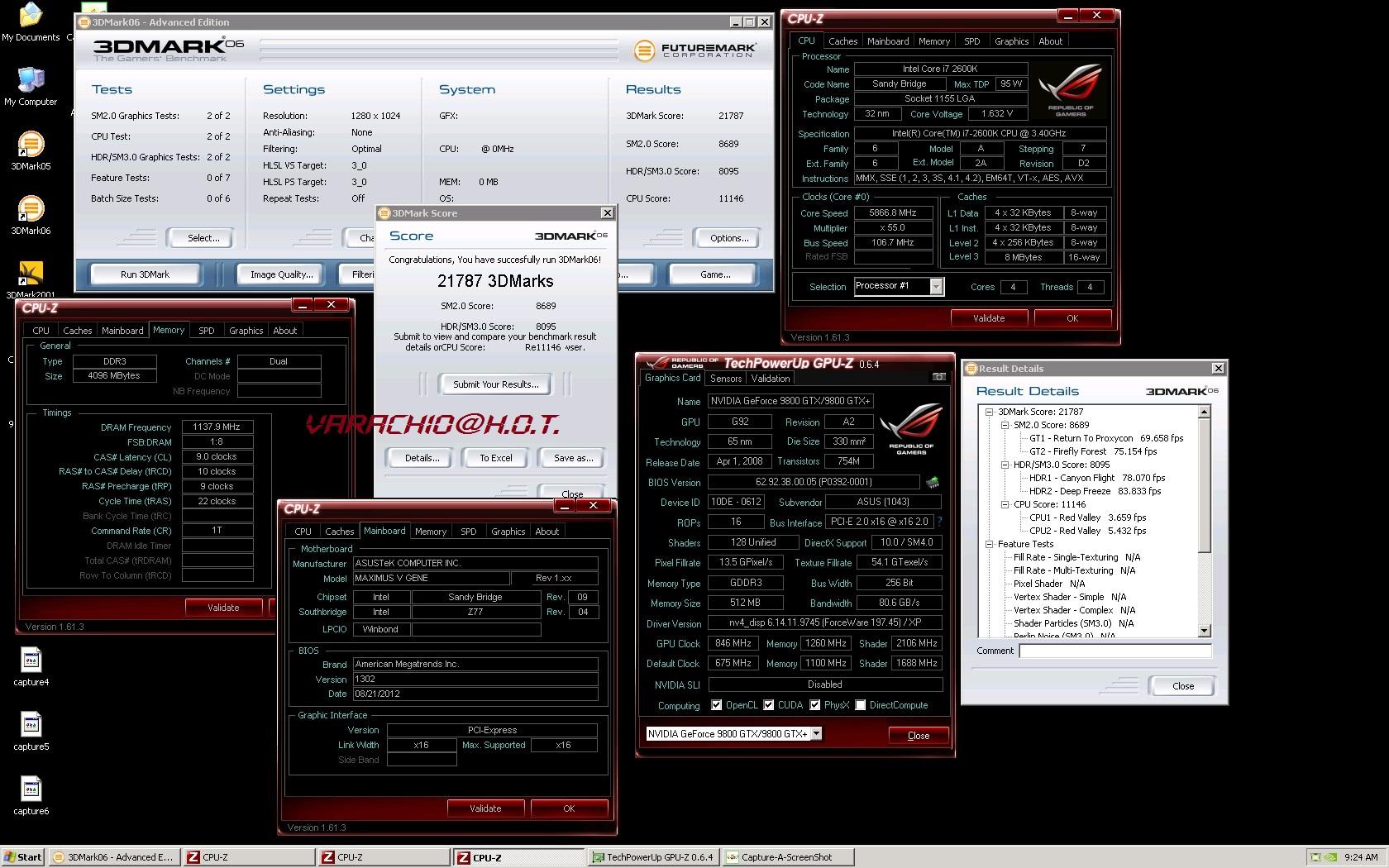This screenshot has width=1389, height=868.
Task: Switch to TechPowerUp GPU-Z taskbar item
Action: pos(653,857)
